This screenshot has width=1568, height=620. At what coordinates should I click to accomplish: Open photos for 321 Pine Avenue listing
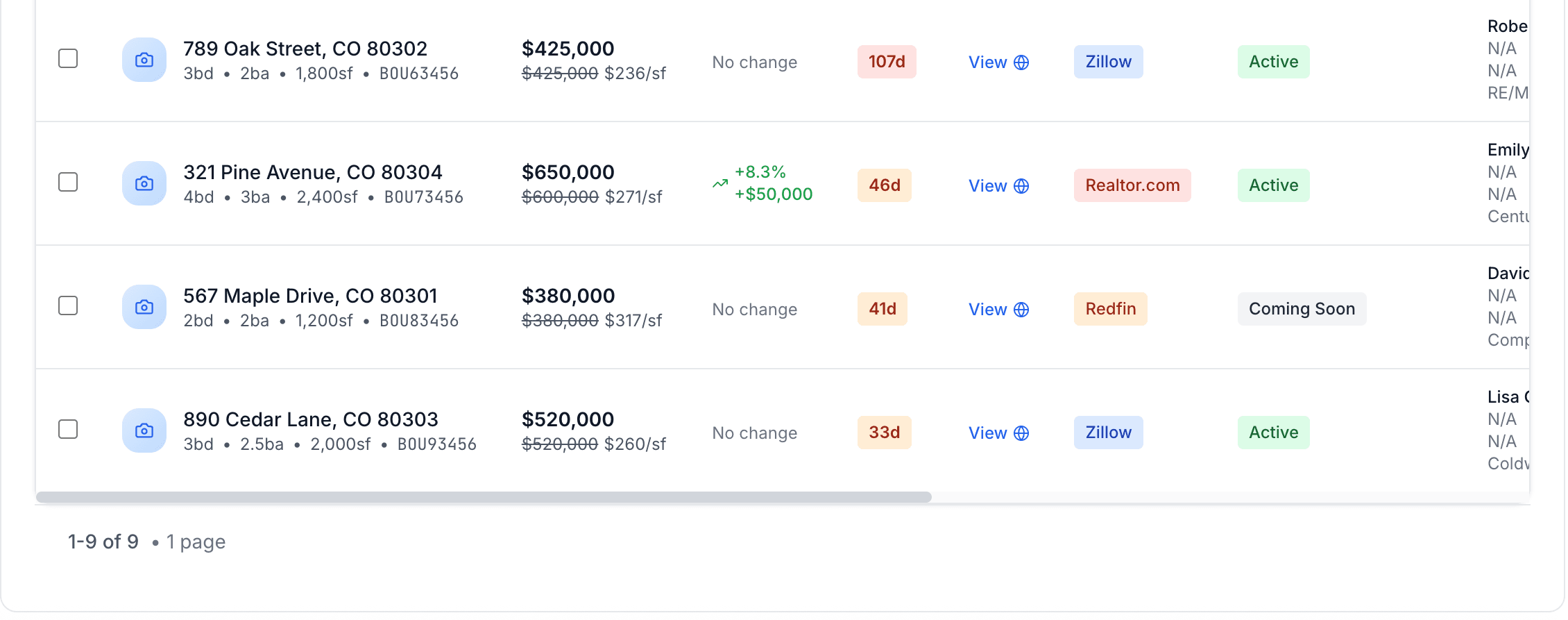pyautogui.click(x=144, y=183)
